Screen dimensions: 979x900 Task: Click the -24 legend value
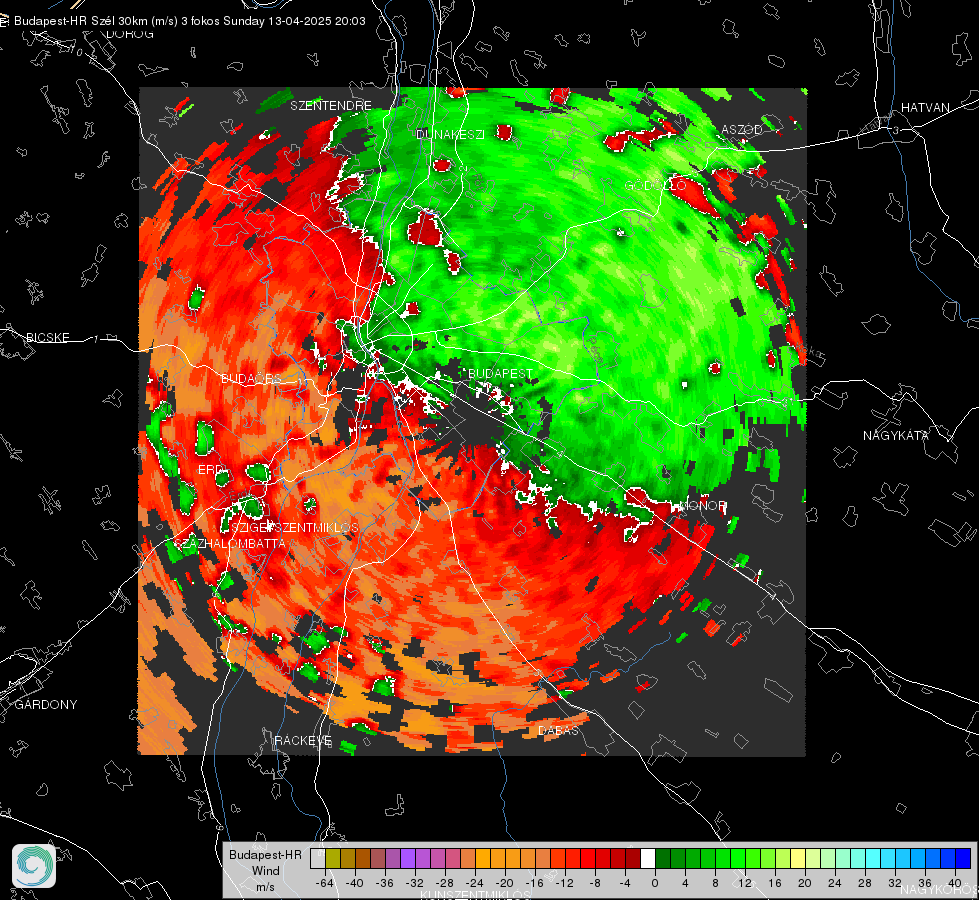click(x=475, y=883)
